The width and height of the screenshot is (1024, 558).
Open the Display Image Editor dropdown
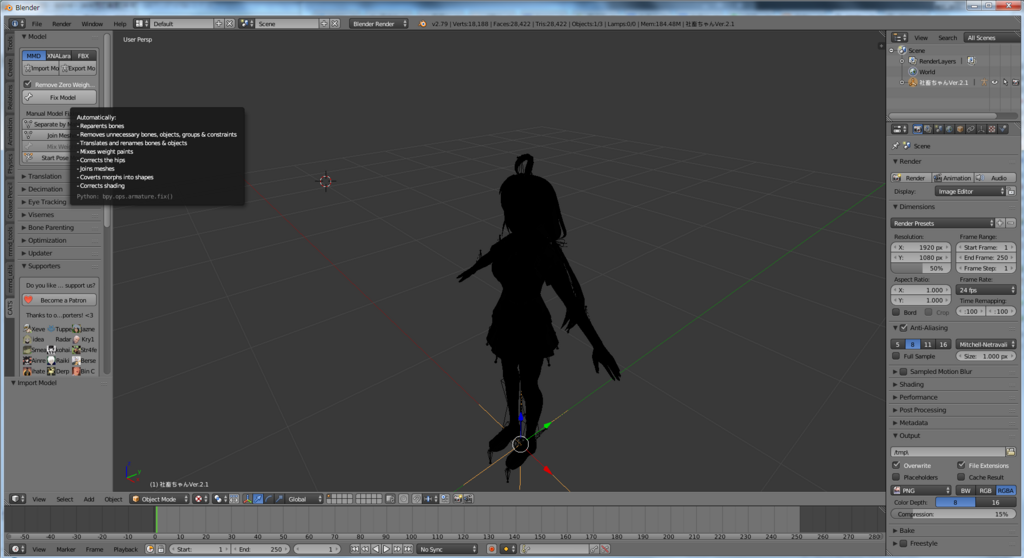pos(970,191)
